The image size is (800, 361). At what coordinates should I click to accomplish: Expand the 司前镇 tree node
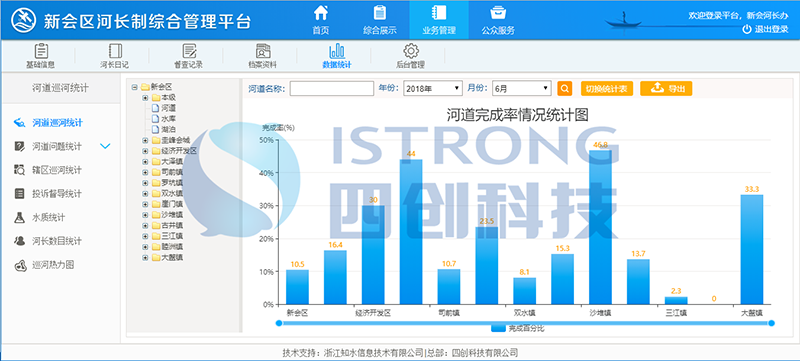click(x=145, y=172)
